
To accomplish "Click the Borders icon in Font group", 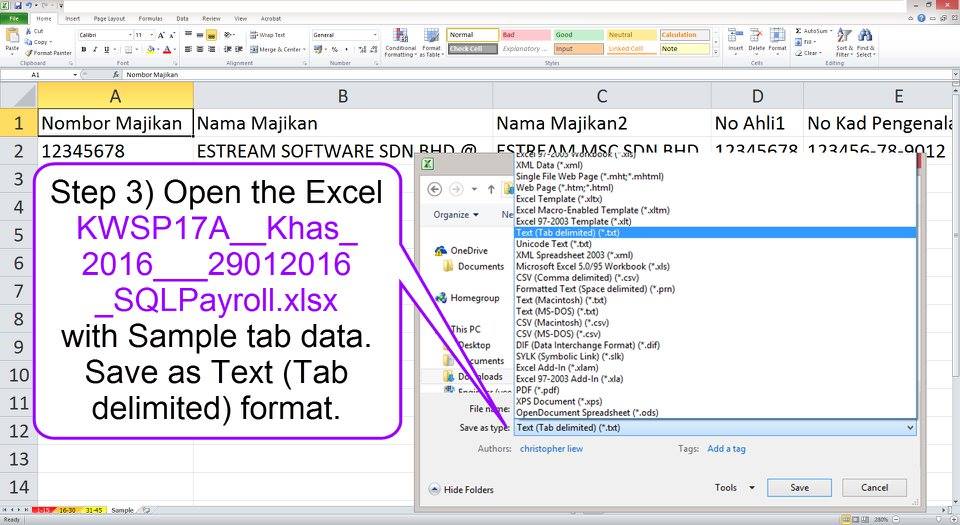I will 128,49.
